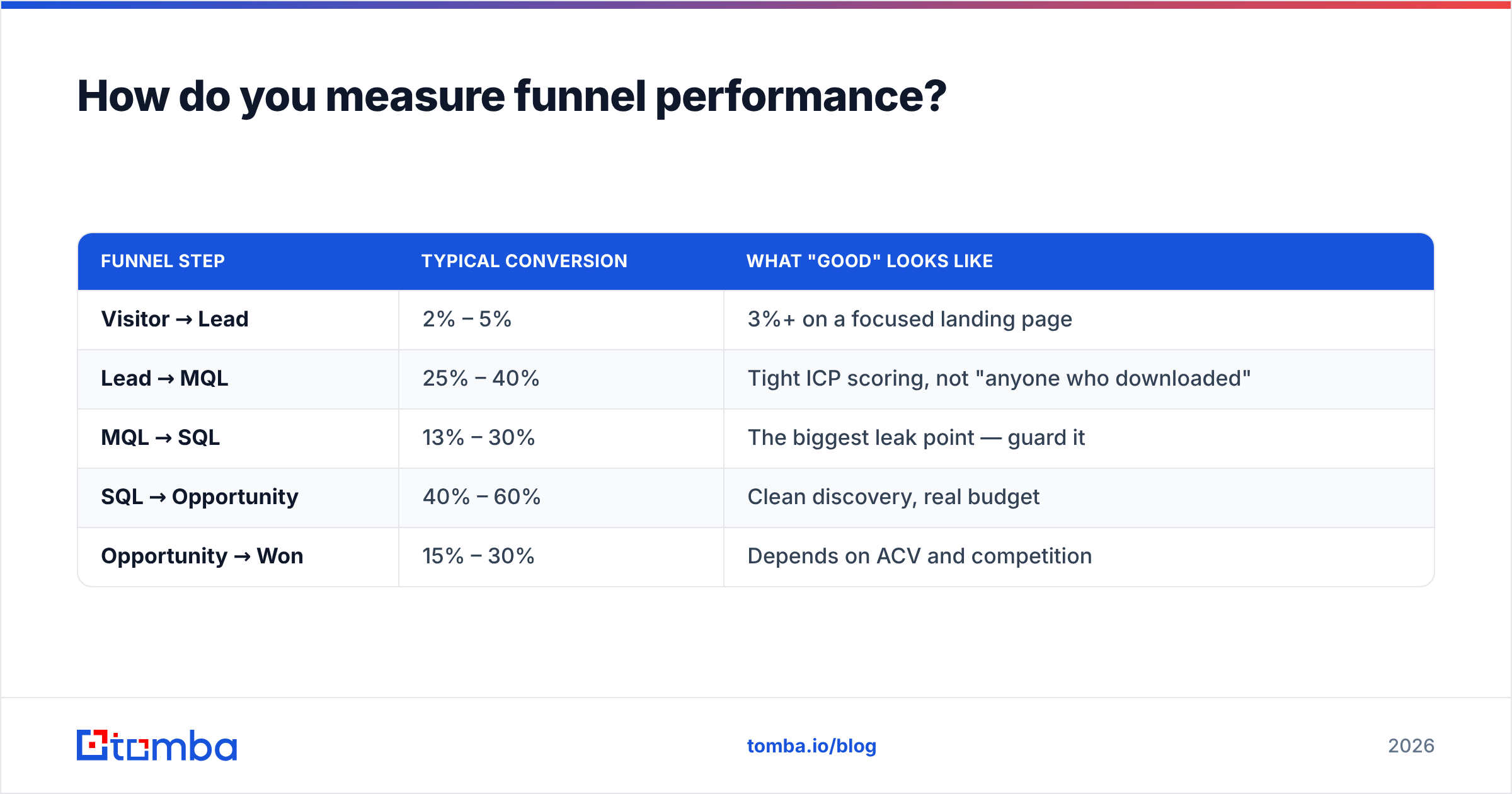Click the "Tight ICP scoring" description
This screenshot has width=1512, height=794.
(999, 379)
